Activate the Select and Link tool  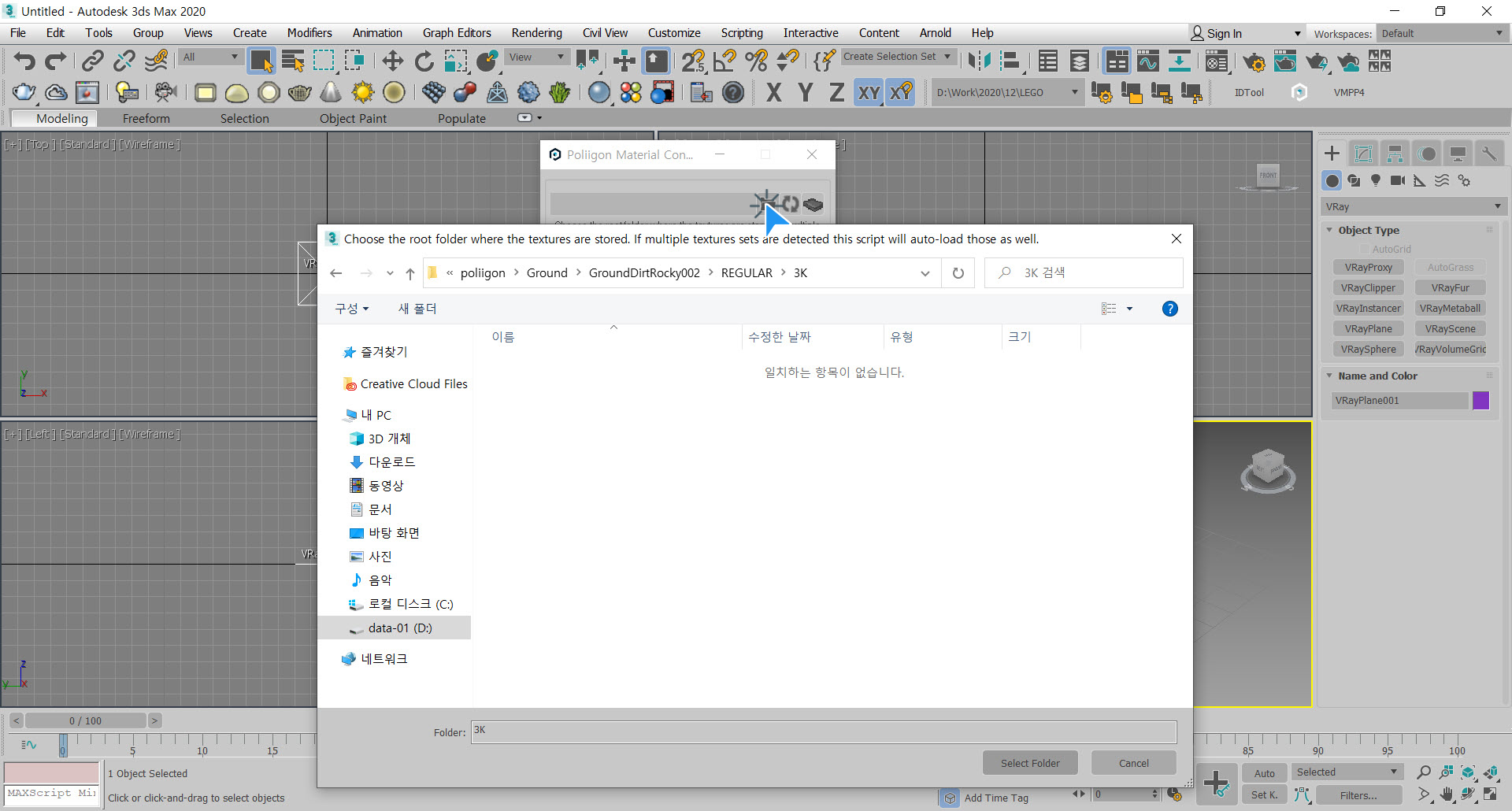tap(93, 61)
